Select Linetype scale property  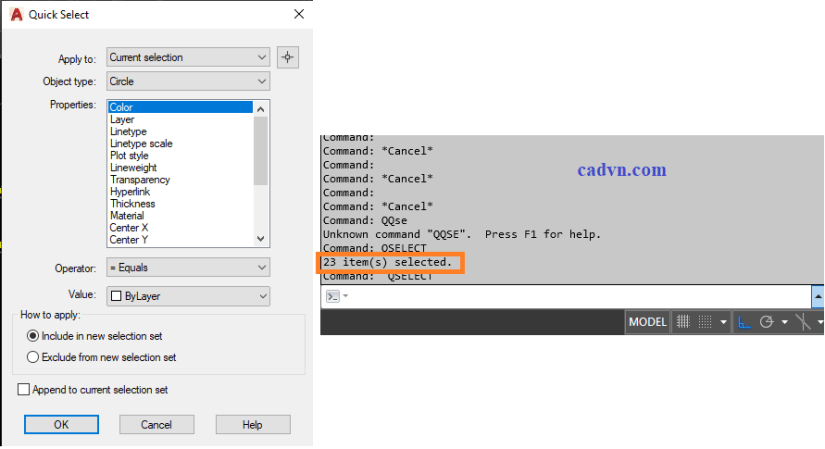tap(180, 144)
